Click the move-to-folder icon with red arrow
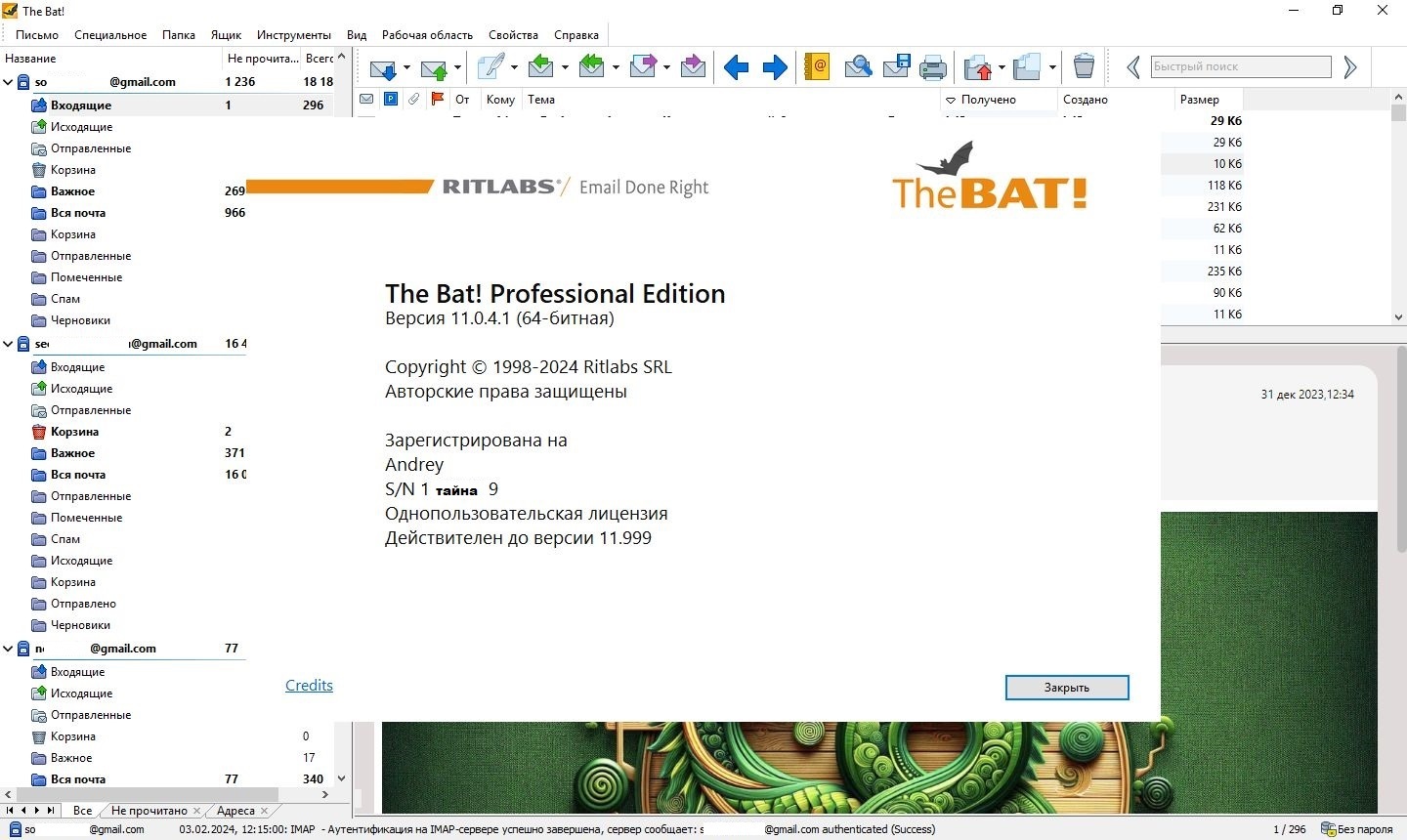Screen dimensions: 1407x840 point(978,67)
